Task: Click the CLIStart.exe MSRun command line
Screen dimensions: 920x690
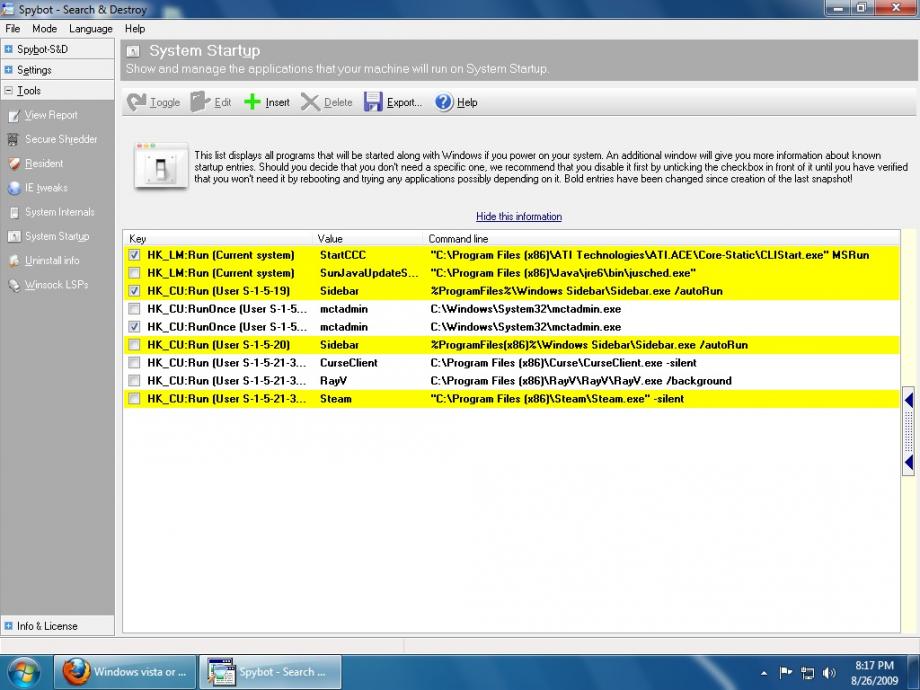Action: coord(650,255)
